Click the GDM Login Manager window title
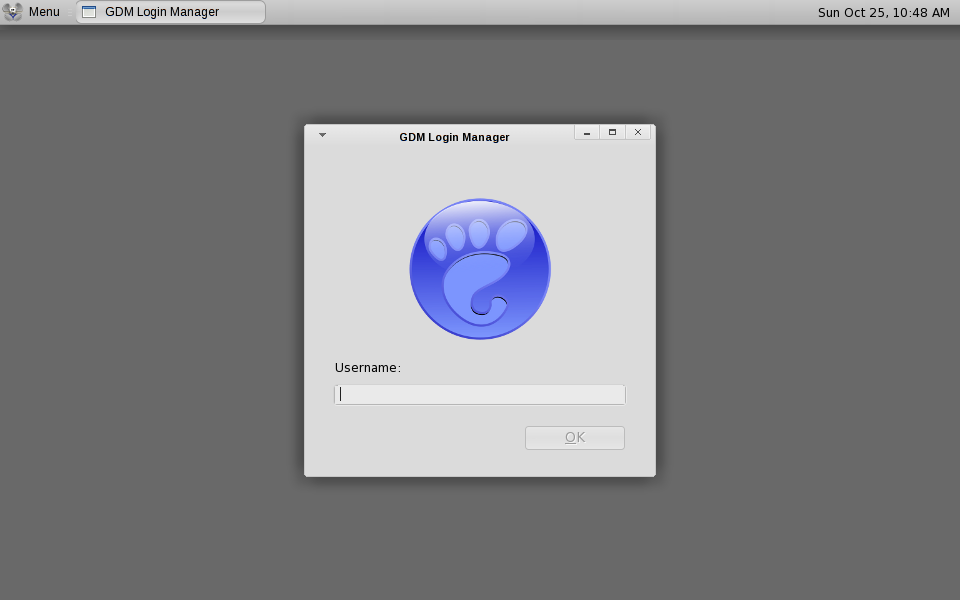The height and width of the screenshot is (600, 960). pyautogui.click(x=454, y=137)
